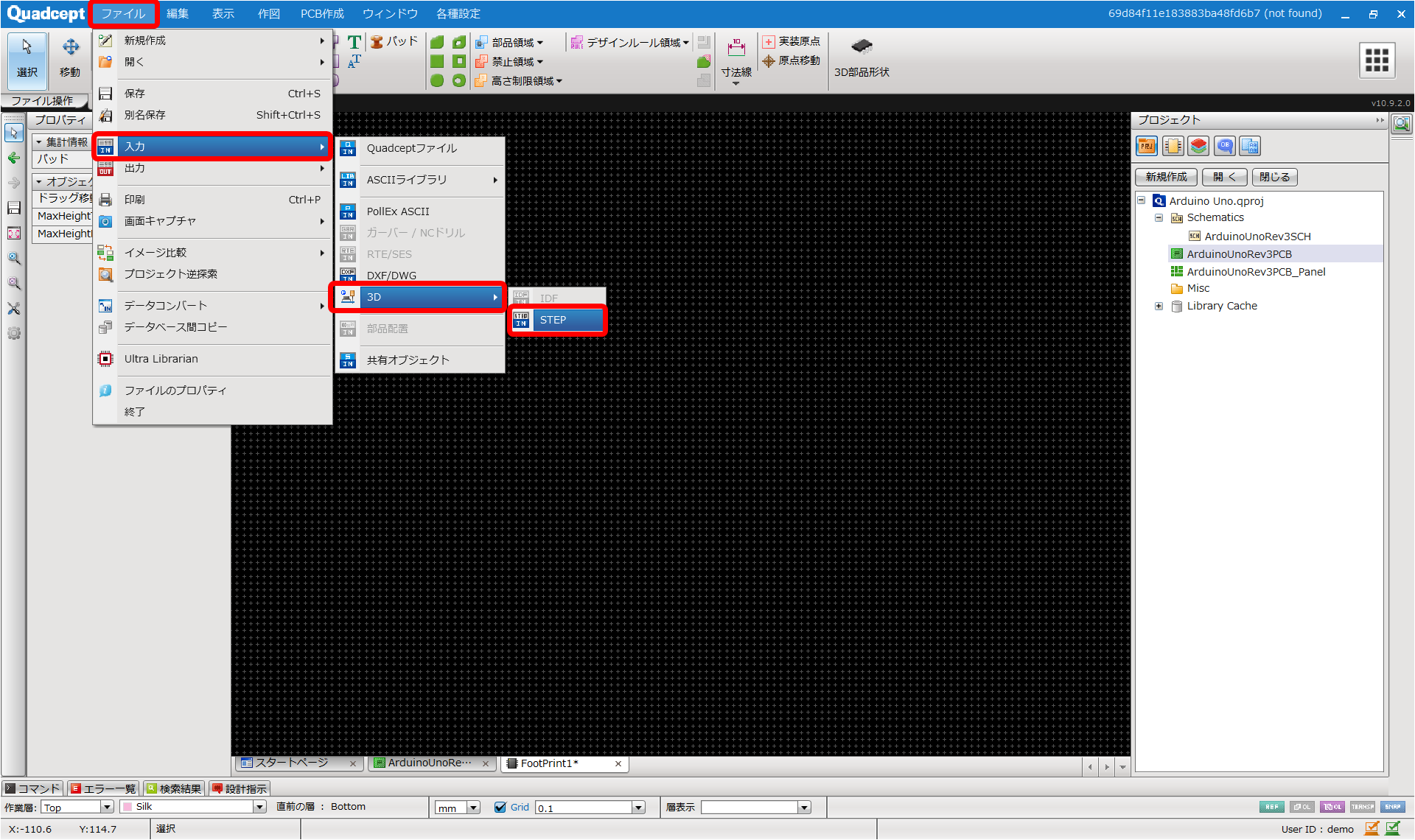1415x840 pixels.
Task: Expand the Library Cache node
Action: 1159,307
